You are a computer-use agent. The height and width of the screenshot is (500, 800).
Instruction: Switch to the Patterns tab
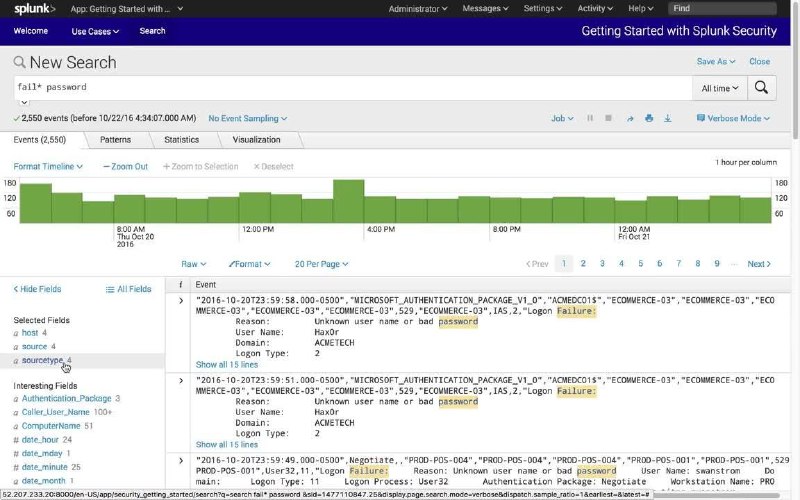pos(115,140)
